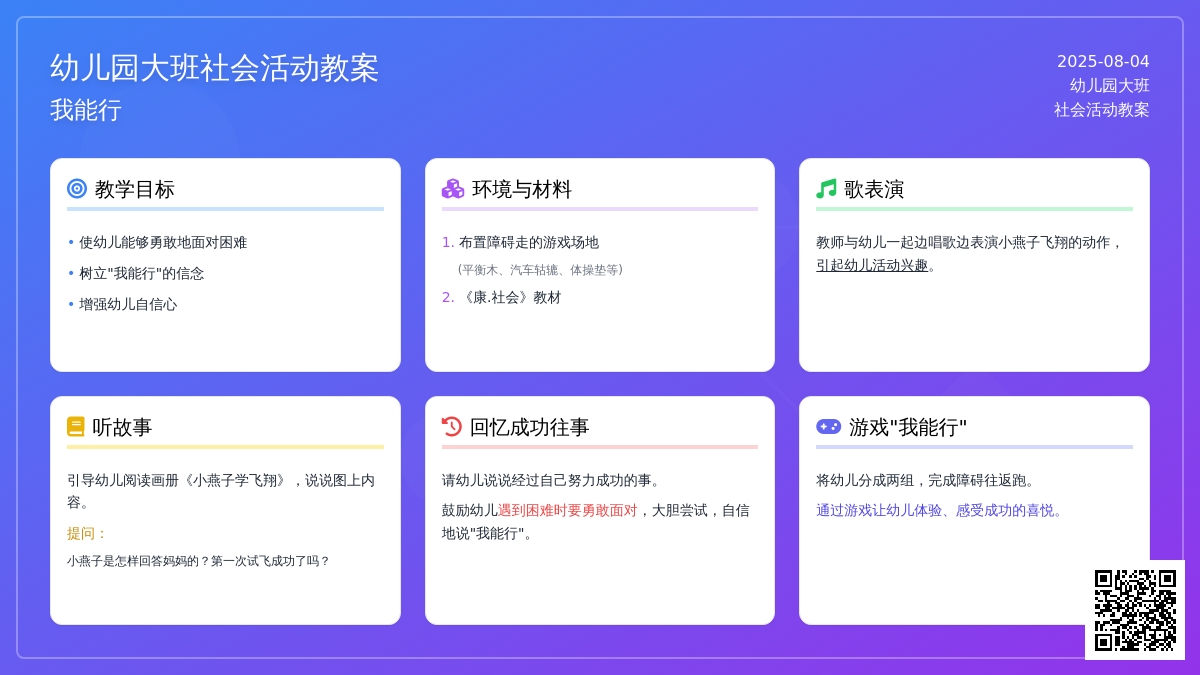The image size is (1200, 675).
Task: Click the red text 遇到困难时要勇敢面对
Action: tap(568, 510)
